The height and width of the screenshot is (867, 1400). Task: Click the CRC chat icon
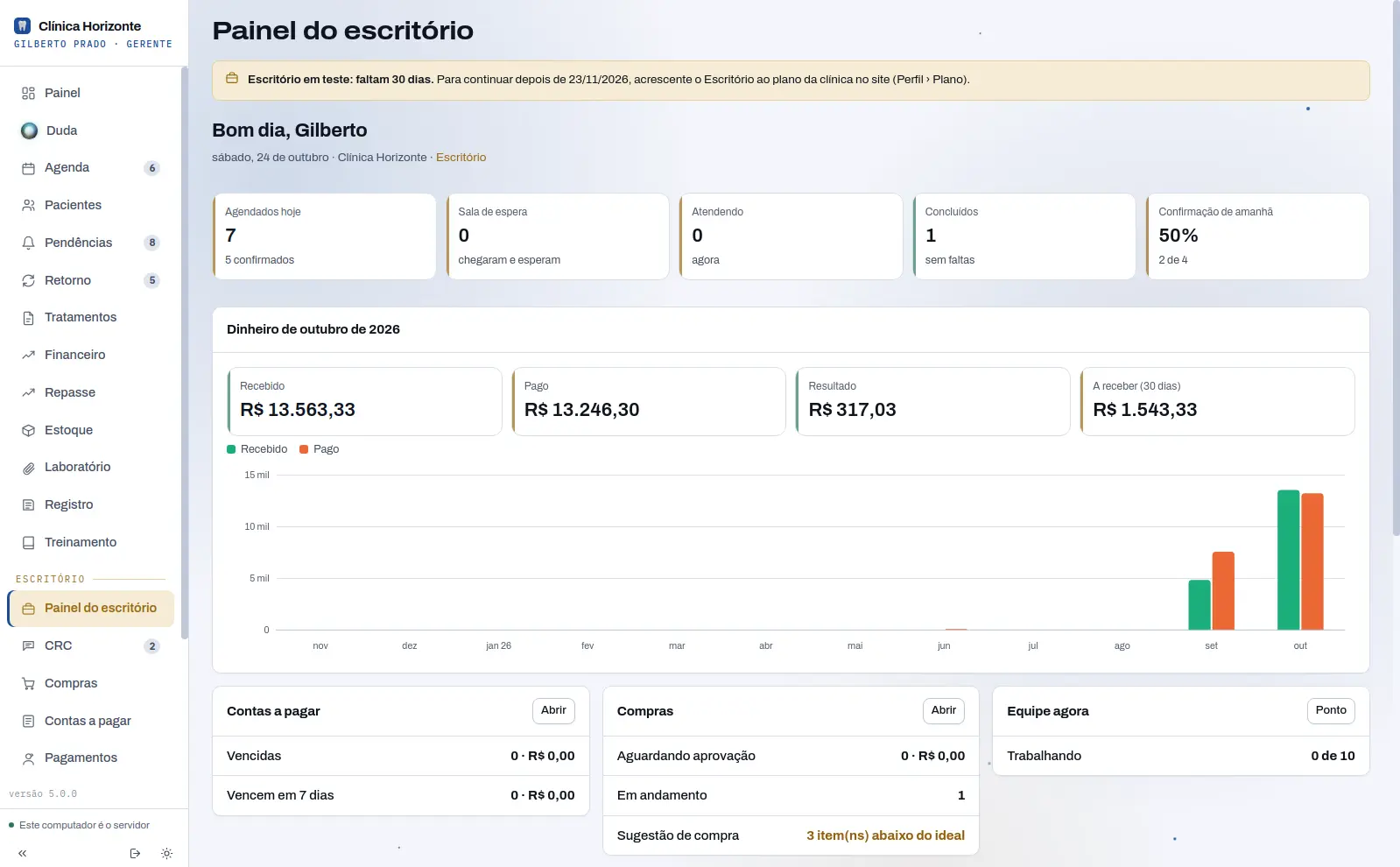click(28, 645)
